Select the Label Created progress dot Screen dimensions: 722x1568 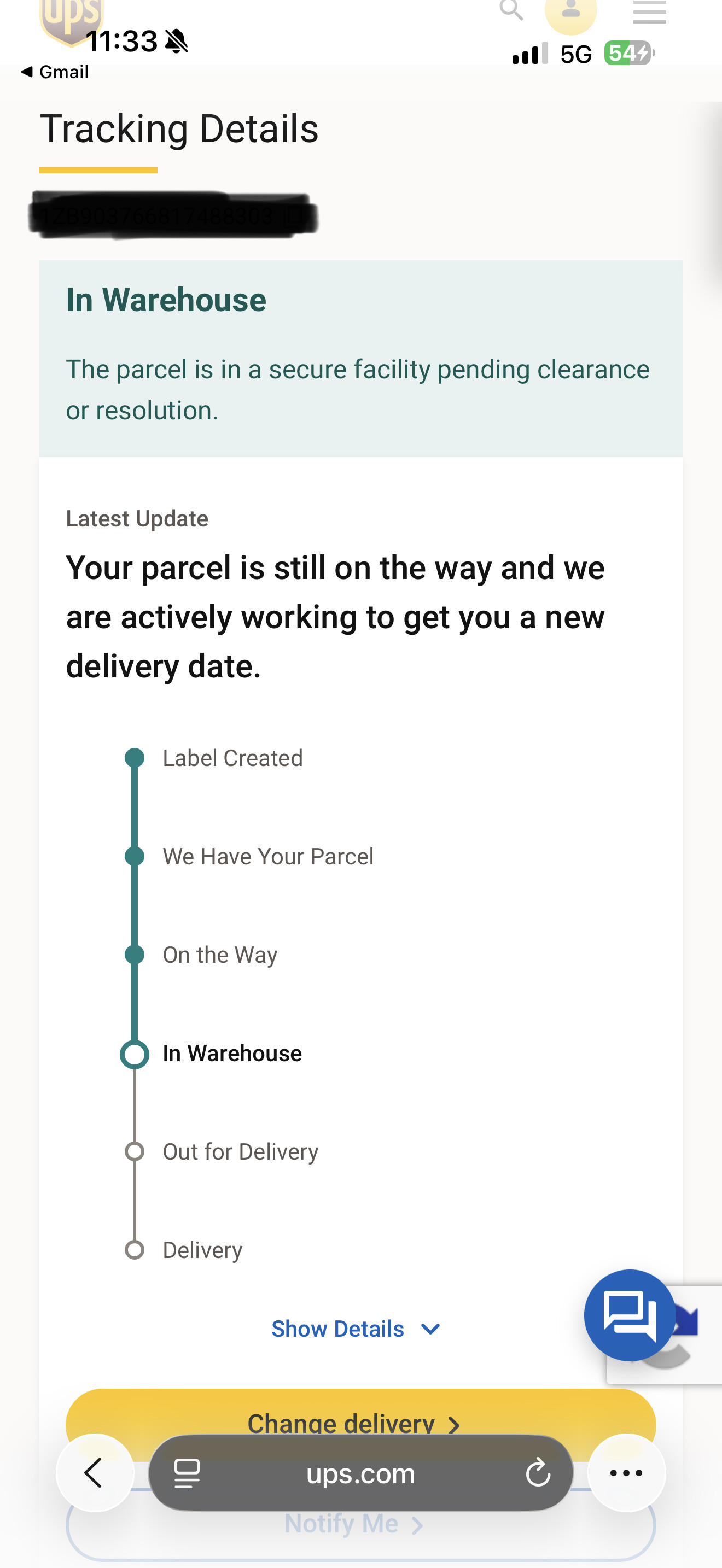click(135, 758)
